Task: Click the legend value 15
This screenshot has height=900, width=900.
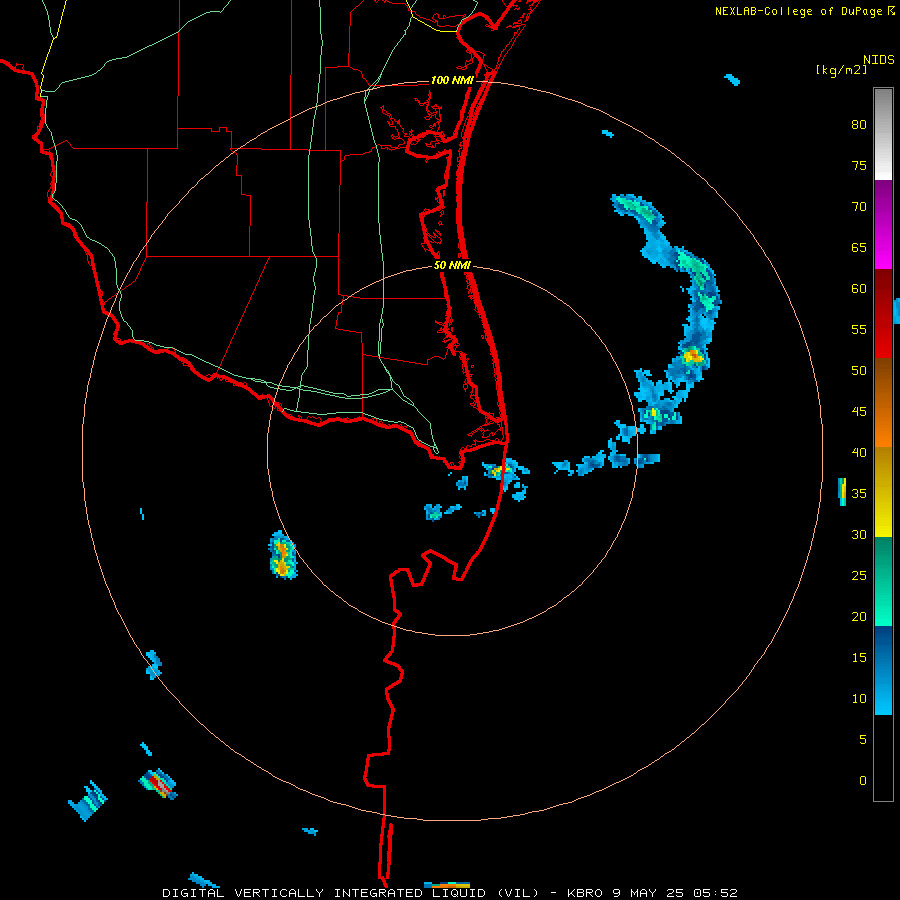Action: [859, 657]
